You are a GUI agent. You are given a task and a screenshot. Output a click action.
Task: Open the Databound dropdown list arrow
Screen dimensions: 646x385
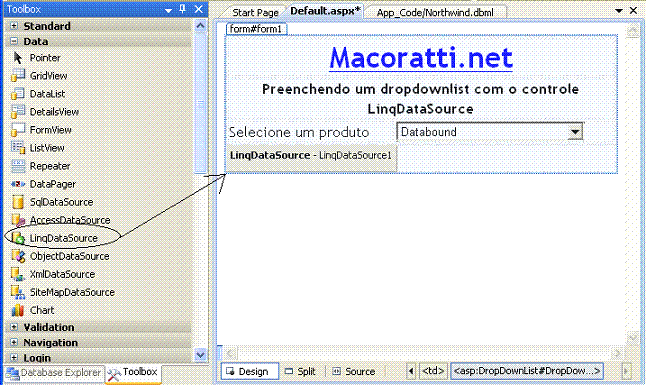[575, 132]
